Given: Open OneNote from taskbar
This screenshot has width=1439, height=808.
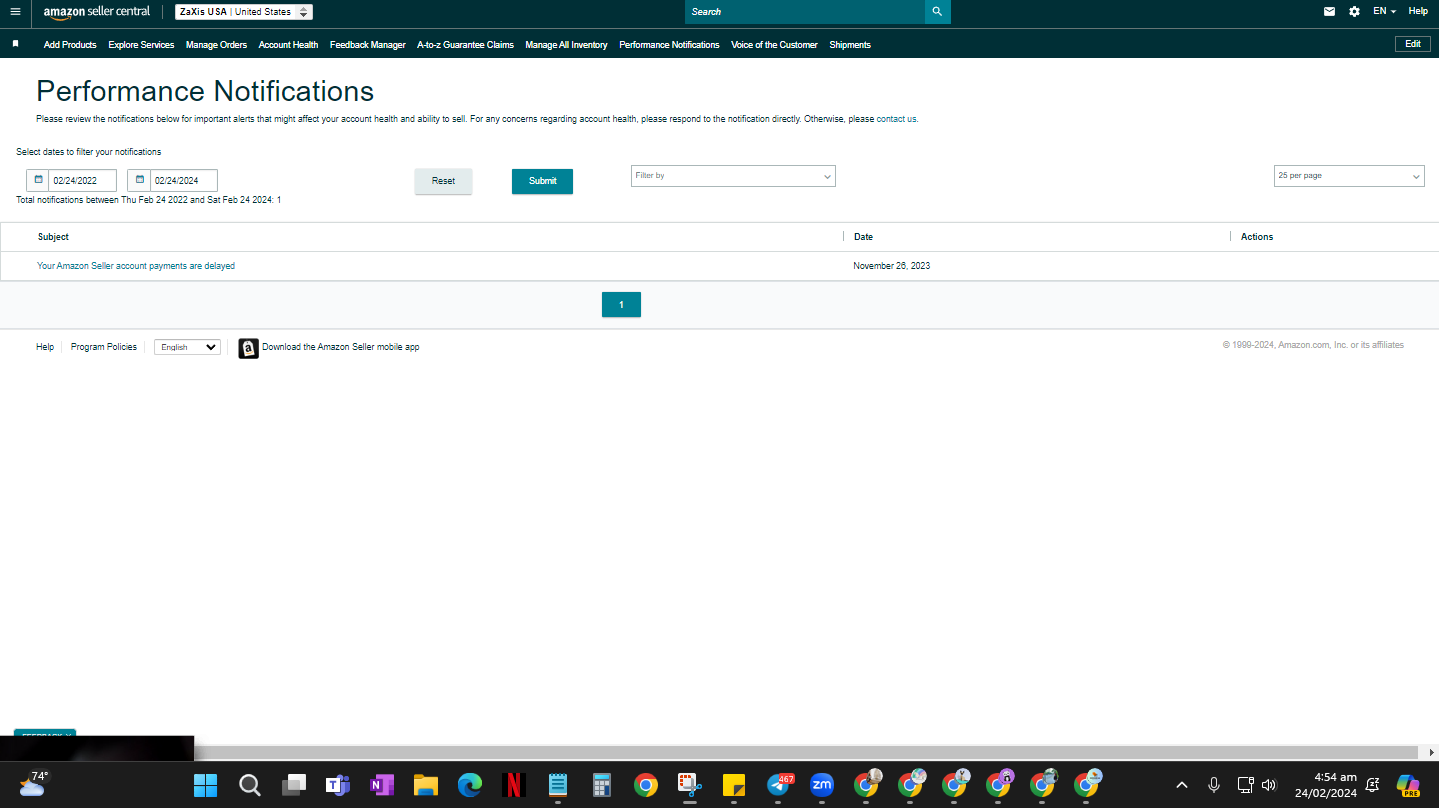Looking at the screenshot, I should click(382, 785).
